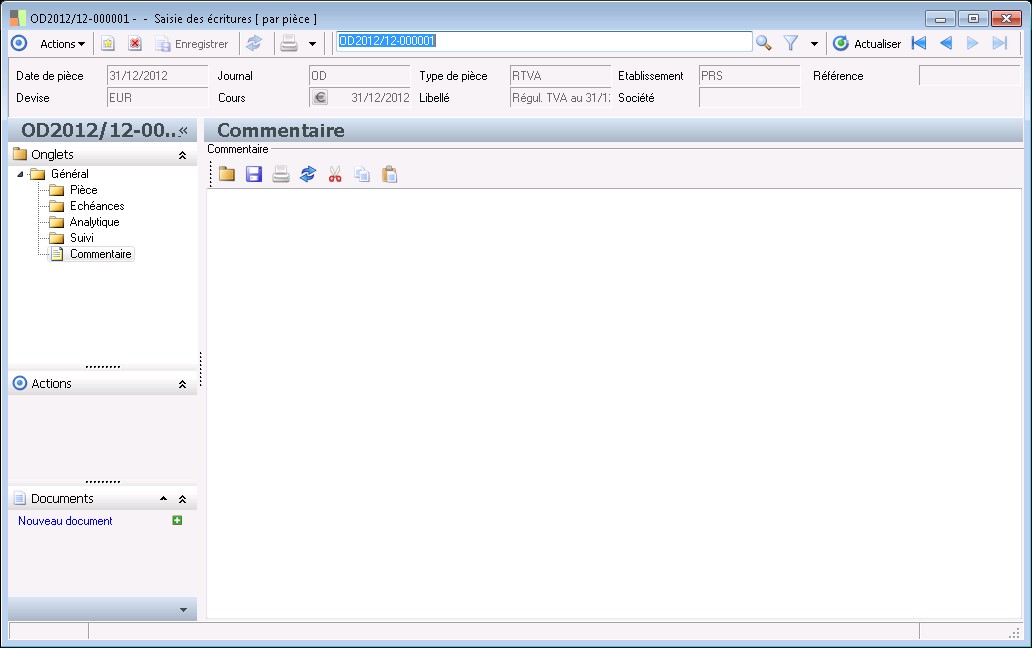Image resolution: width=1032 pixels, height=648 pixels.
Task: Click the Devise EUR field
Action: coord(157,97)
